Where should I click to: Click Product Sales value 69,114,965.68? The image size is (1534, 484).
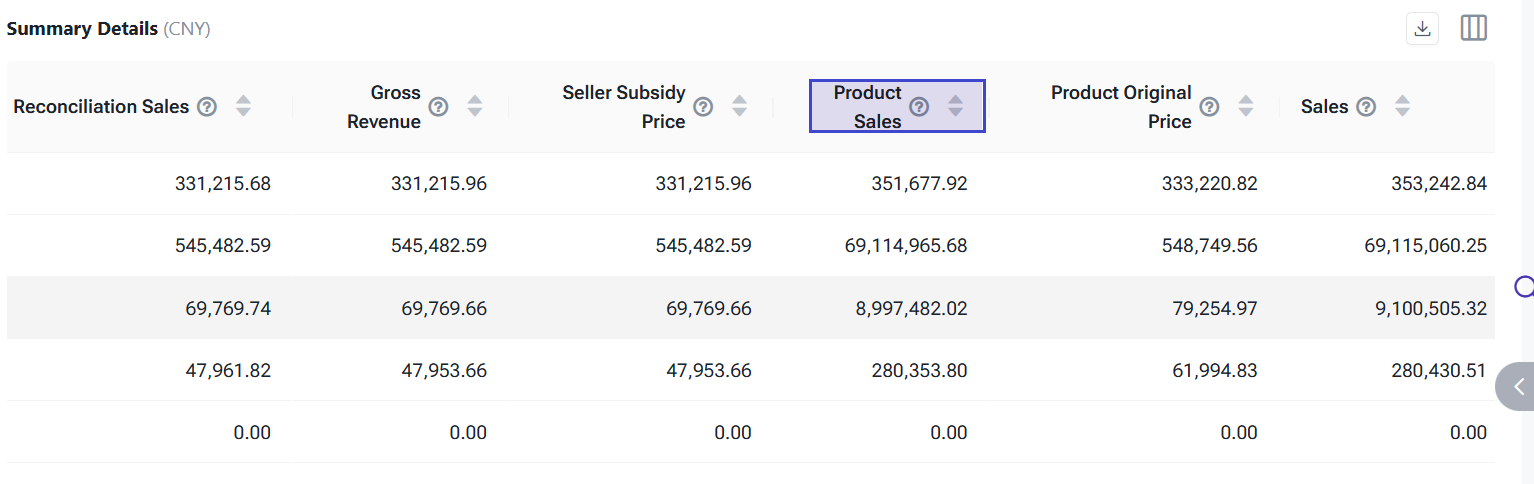coord(906,246)
